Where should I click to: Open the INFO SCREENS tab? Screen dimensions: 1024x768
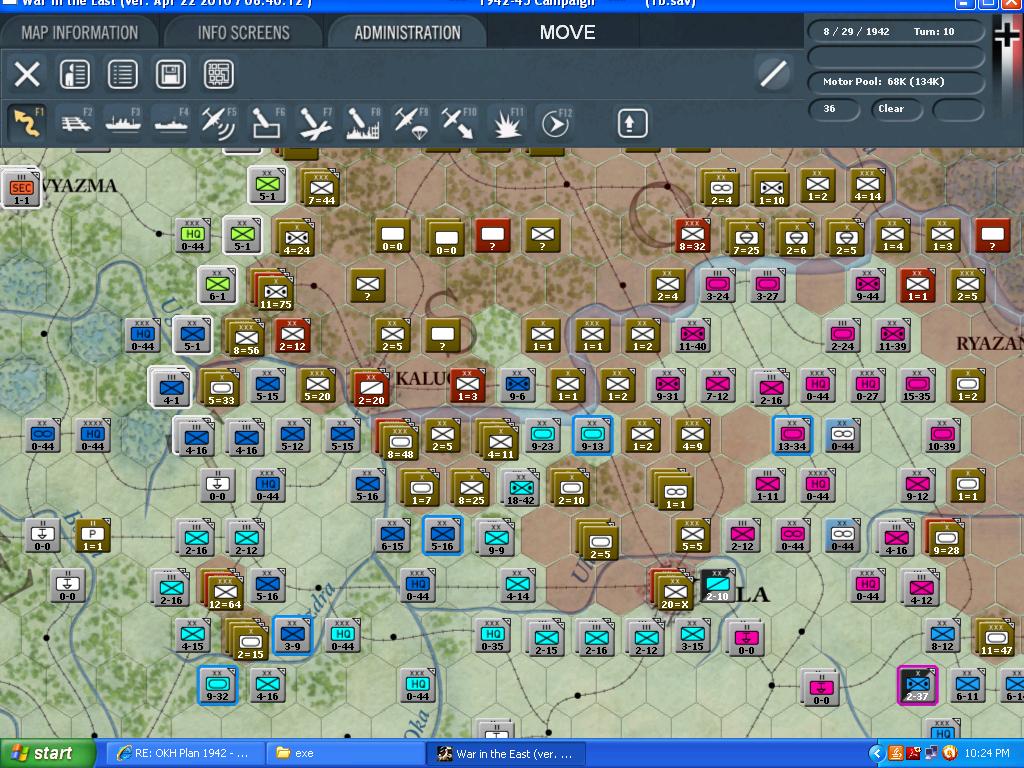click(x=244, y=33)
